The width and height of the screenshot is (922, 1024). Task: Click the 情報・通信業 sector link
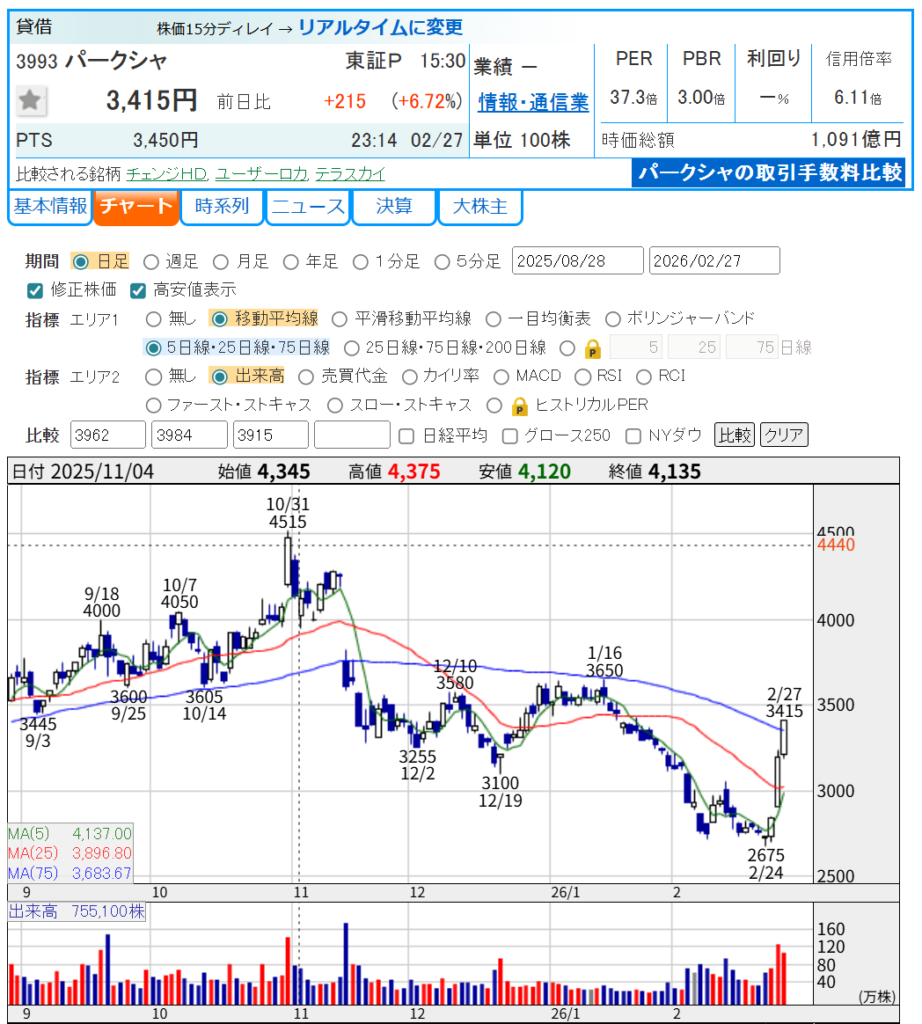(x=533, y=102)
